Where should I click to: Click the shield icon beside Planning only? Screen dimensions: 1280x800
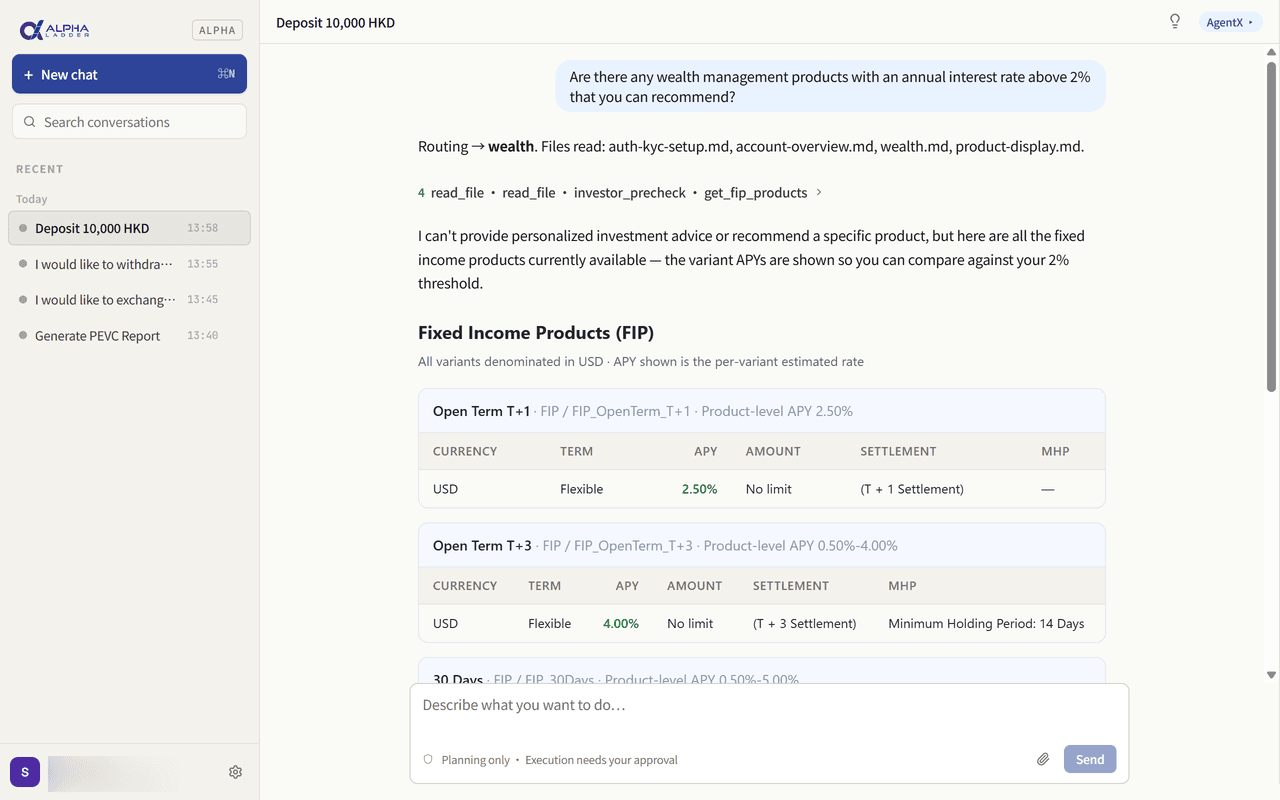coord(428,760)
